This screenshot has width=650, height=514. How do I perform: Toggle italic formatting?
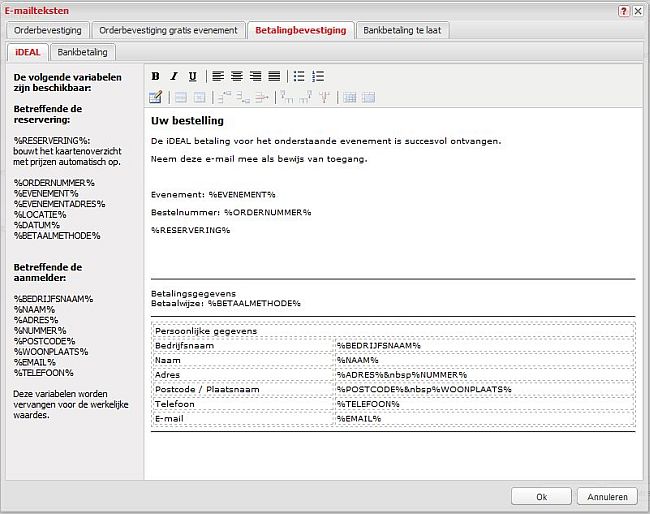(x=174, y=76)
